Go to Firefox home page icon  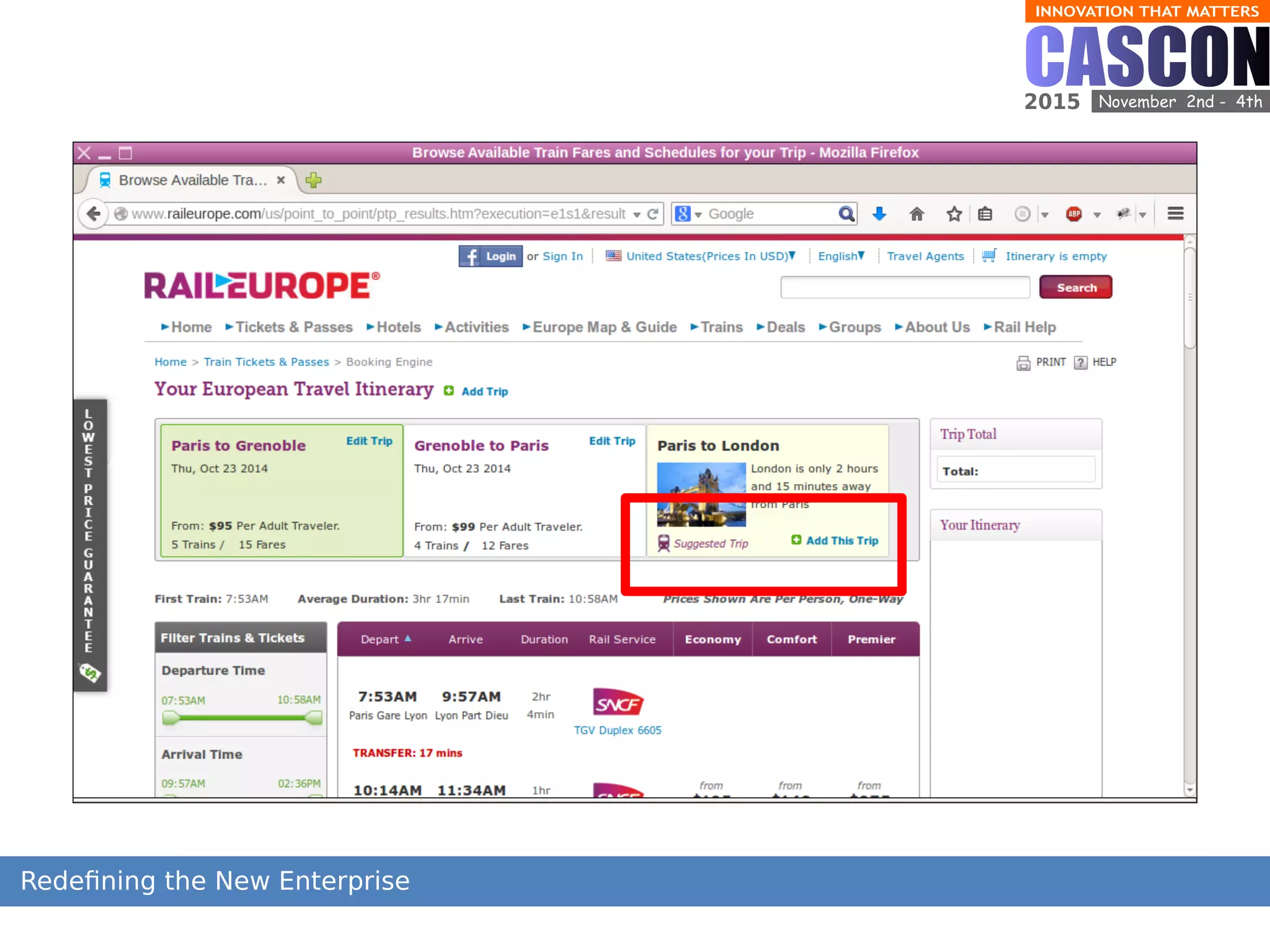click(917, 214)
